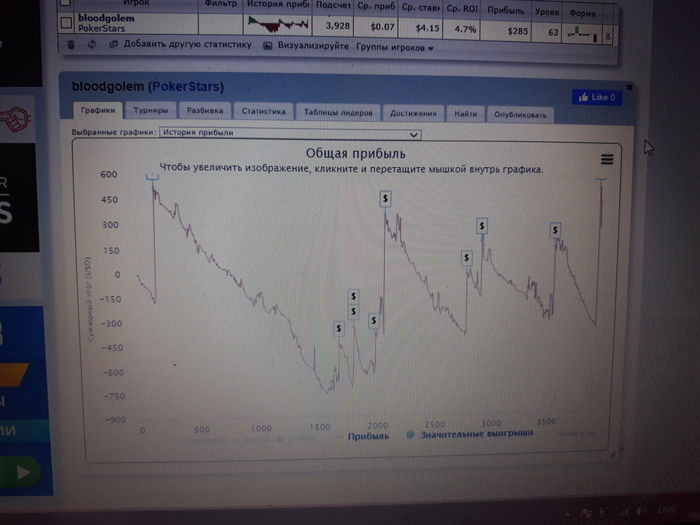
Task: Go to the Таблицы лидеров tab
Action: pos(338,112)
